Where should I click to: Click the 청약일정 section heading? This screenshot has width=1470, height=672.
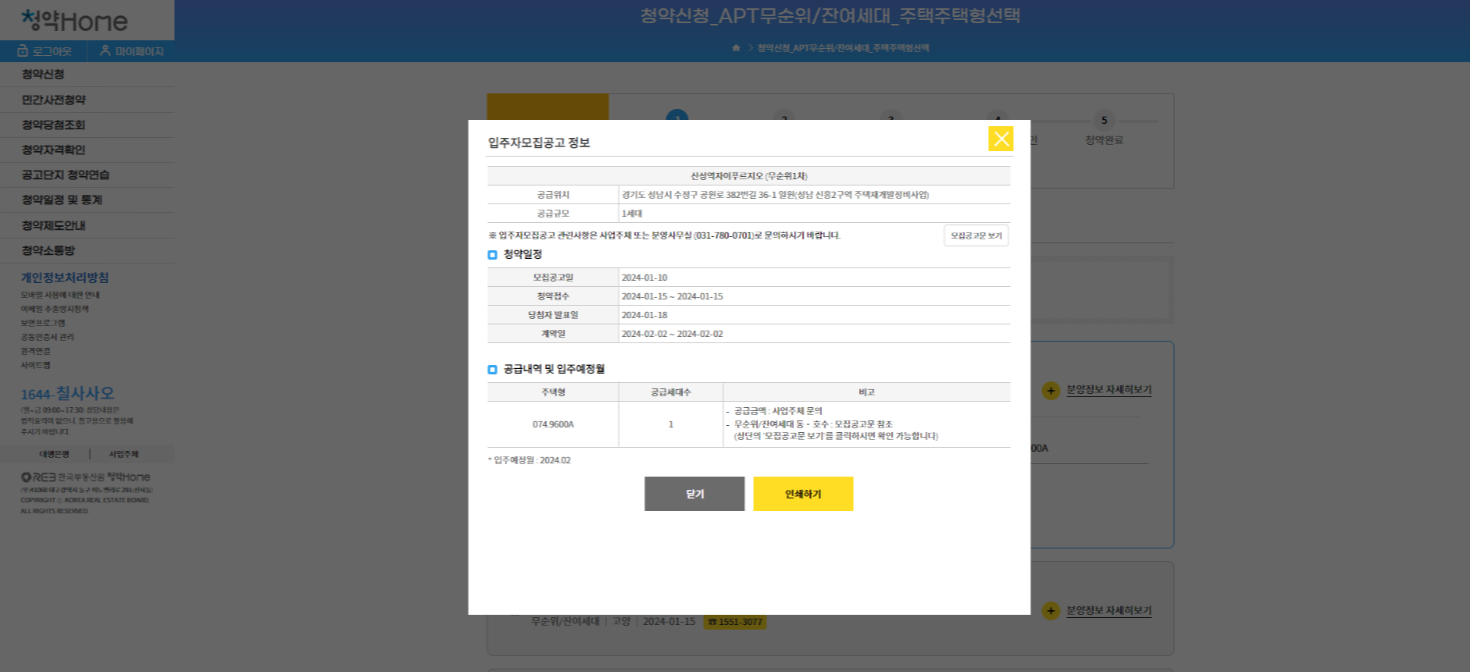(523, 255)
